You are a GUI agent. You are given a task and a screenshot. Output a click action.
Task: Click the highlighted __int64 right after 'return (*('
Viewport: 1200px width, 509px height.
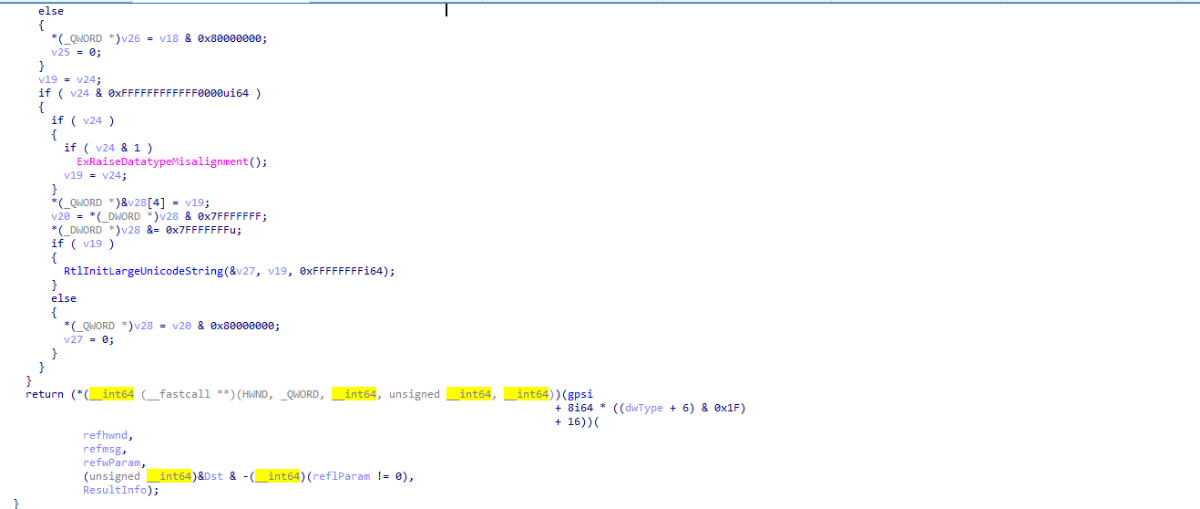click(x=111, y=394)
